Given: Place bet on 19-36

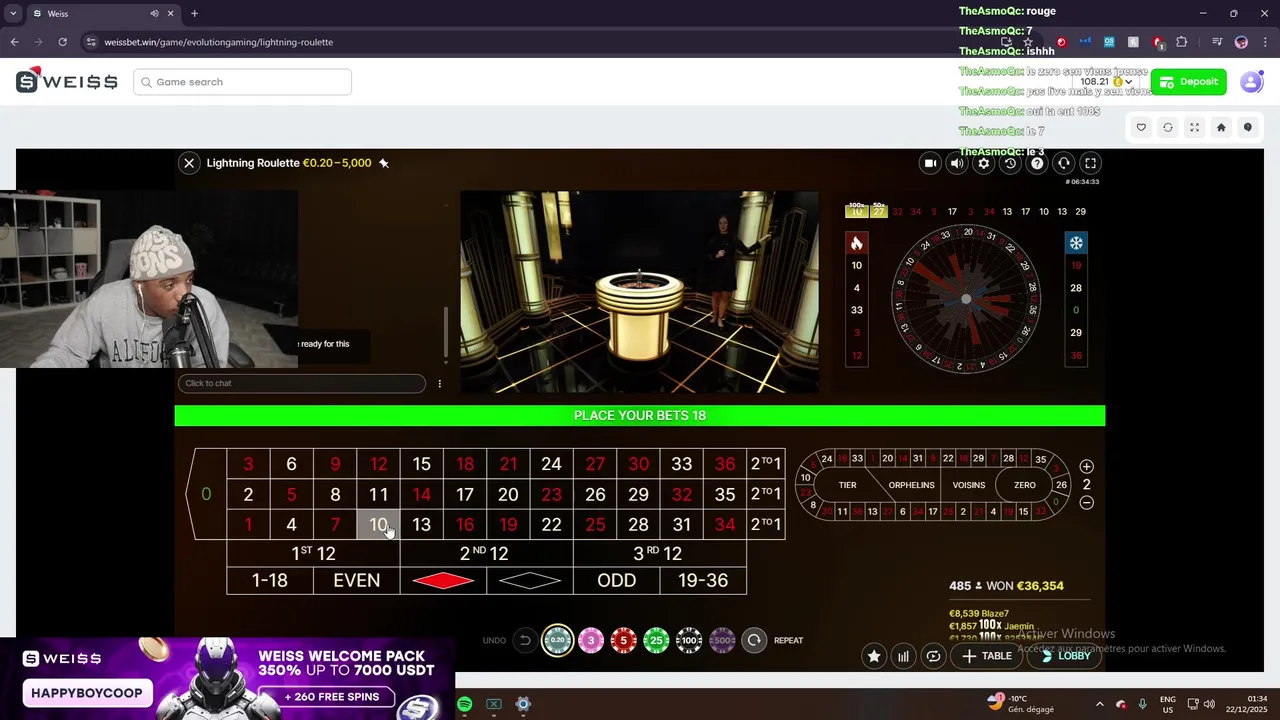Looking at the screenshot, I should [703, 581].
